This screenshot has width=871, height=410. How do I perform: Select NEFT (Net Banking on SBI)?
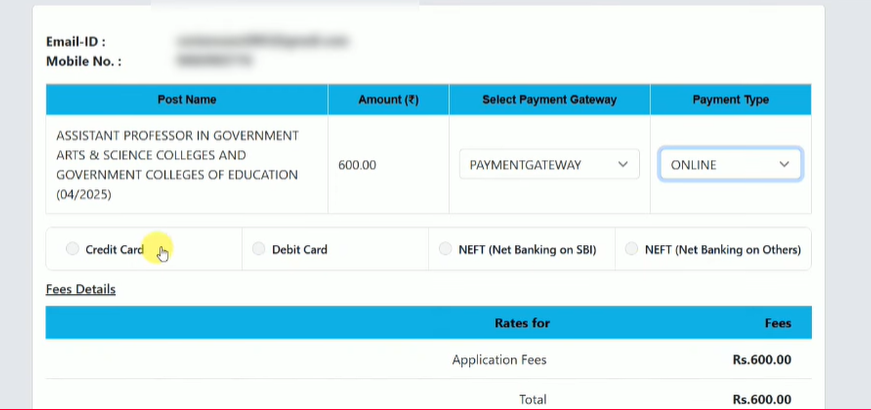pos(446,249)
